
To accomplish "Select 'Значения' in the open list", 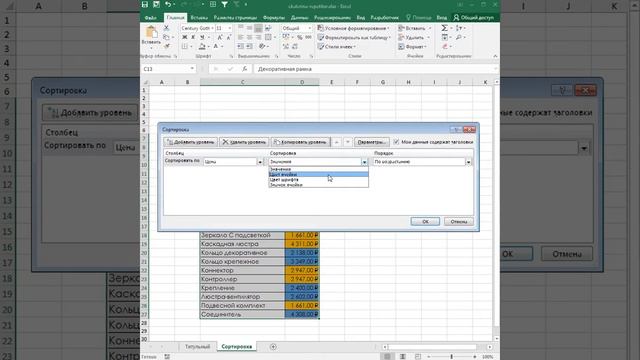I will coord(318,169).
